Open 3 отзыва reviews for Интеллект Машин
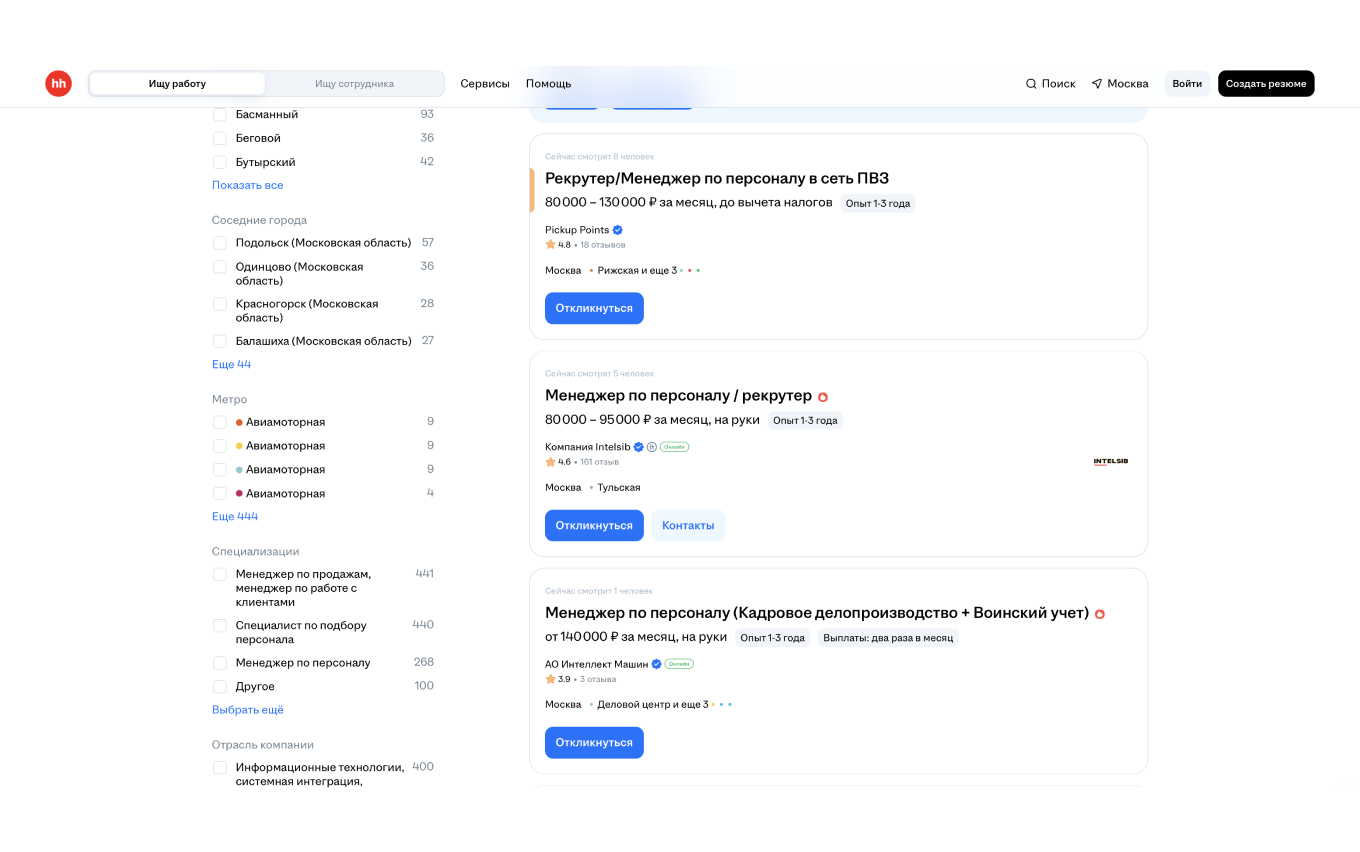Viewport: 1360px width, 852px height. coord(598,679)
